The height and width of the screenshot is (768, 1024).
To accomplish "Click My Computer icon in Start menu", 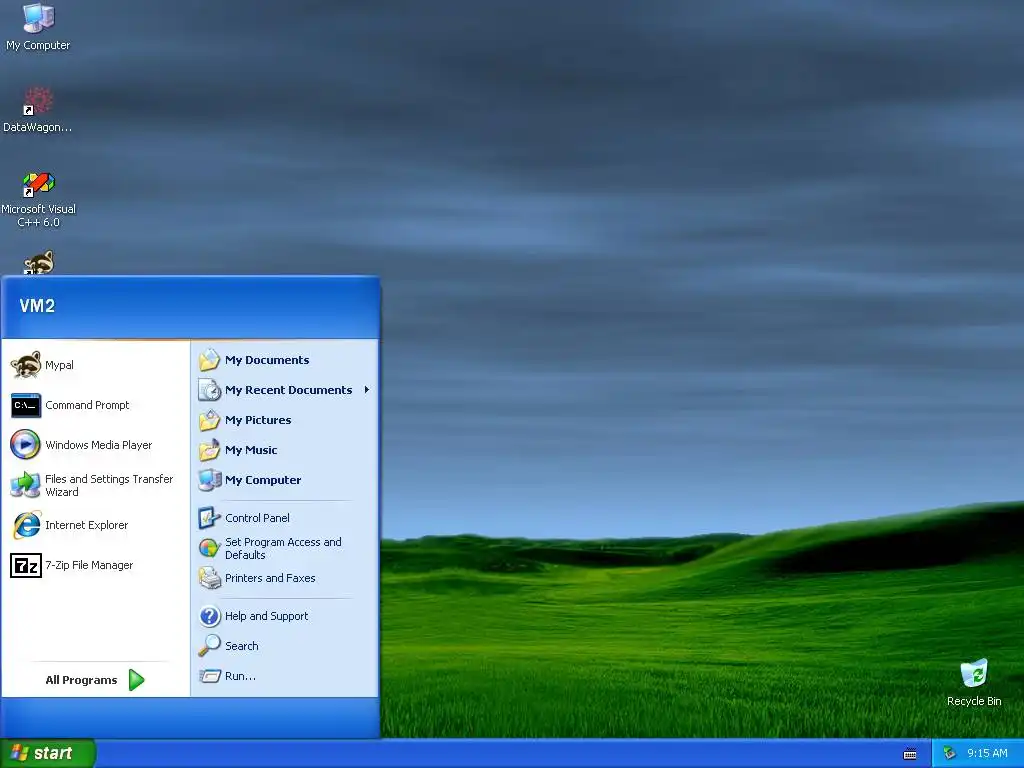I will point(210,480).
